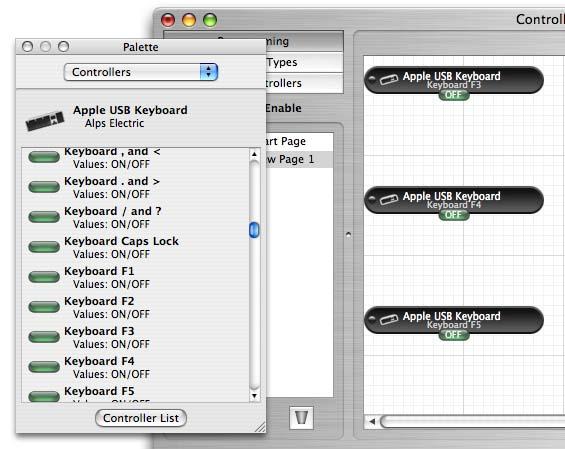565x449 pixels.
Task: Click the 'Keyboard F2' list entry text
Action: point(99,301)
